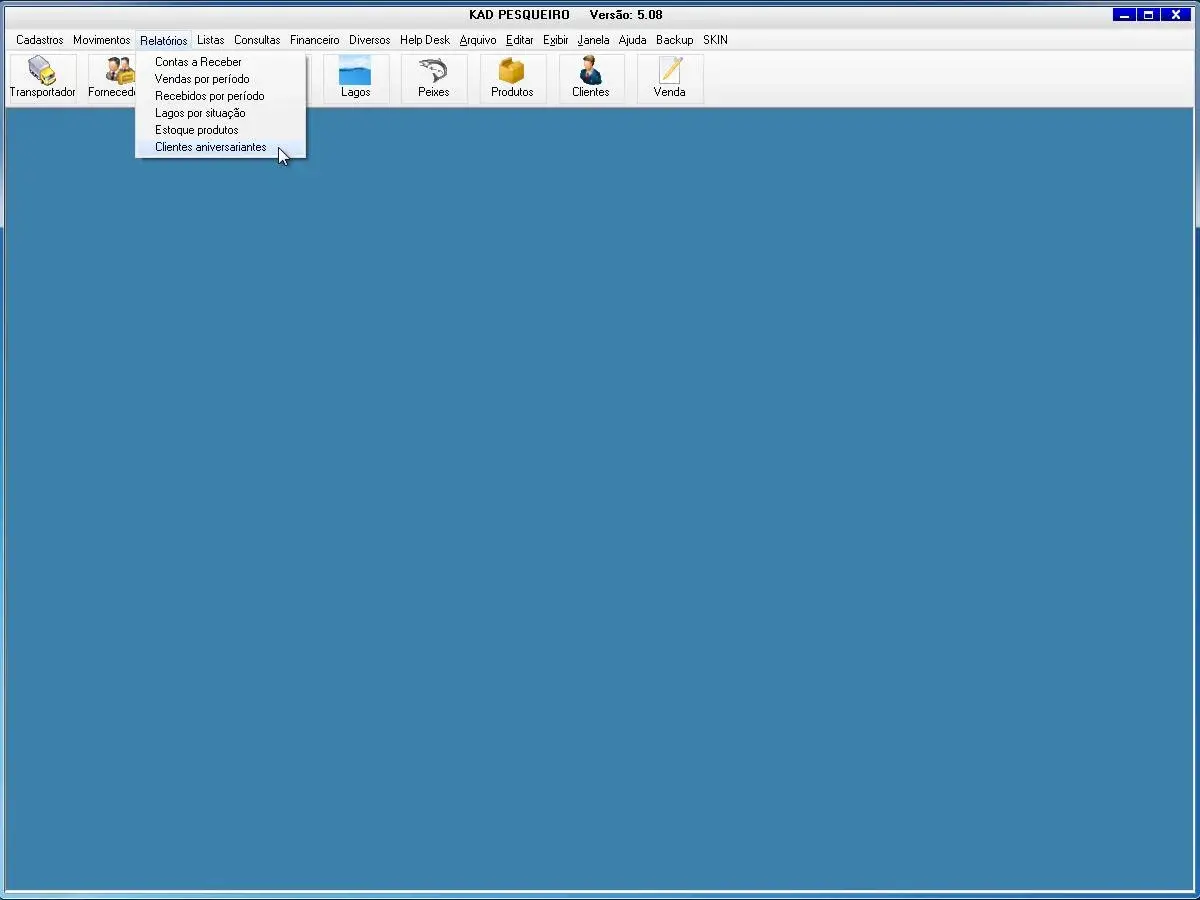Open the Peixes fish icon
Screen dimensions: 1200x900
pos(434,78)
